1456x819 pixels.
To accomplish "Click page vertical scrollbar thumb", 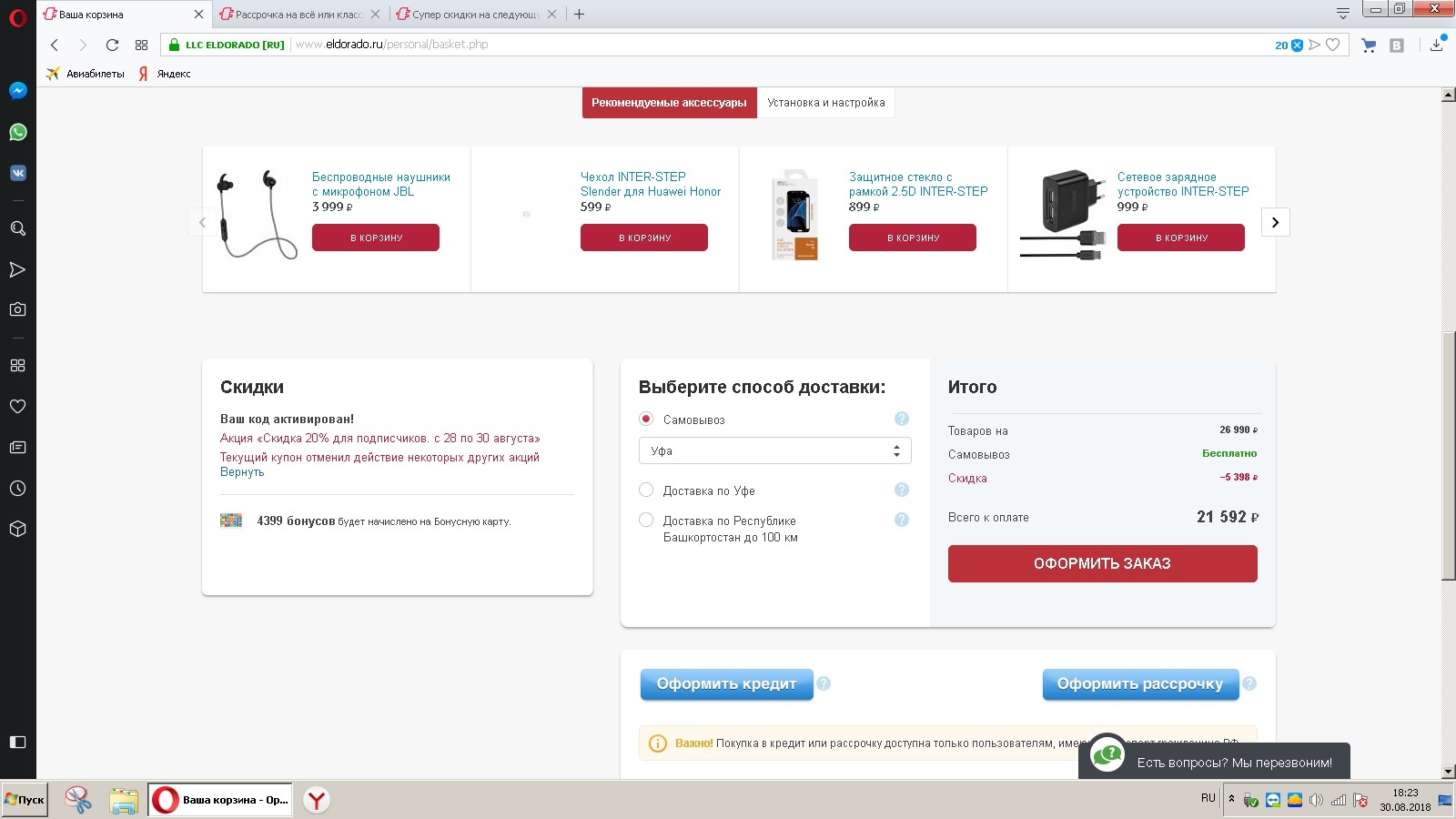I will tap(1448, 455).
